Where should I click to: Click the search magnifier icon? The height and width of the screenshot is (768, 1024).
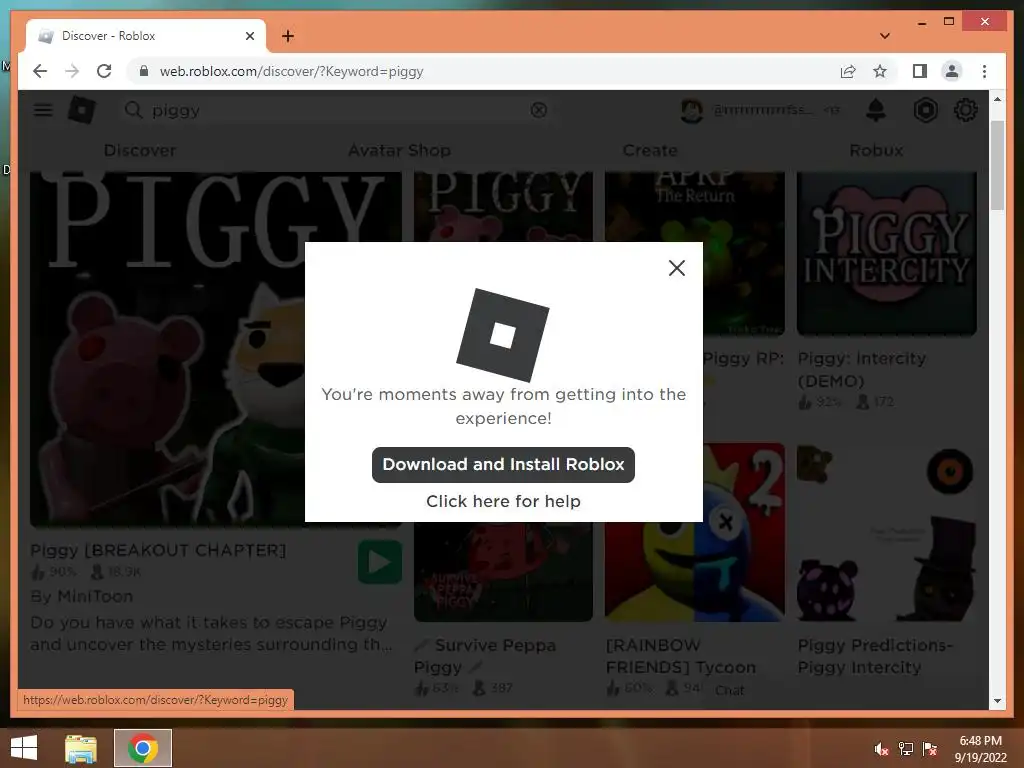[133, 110]
